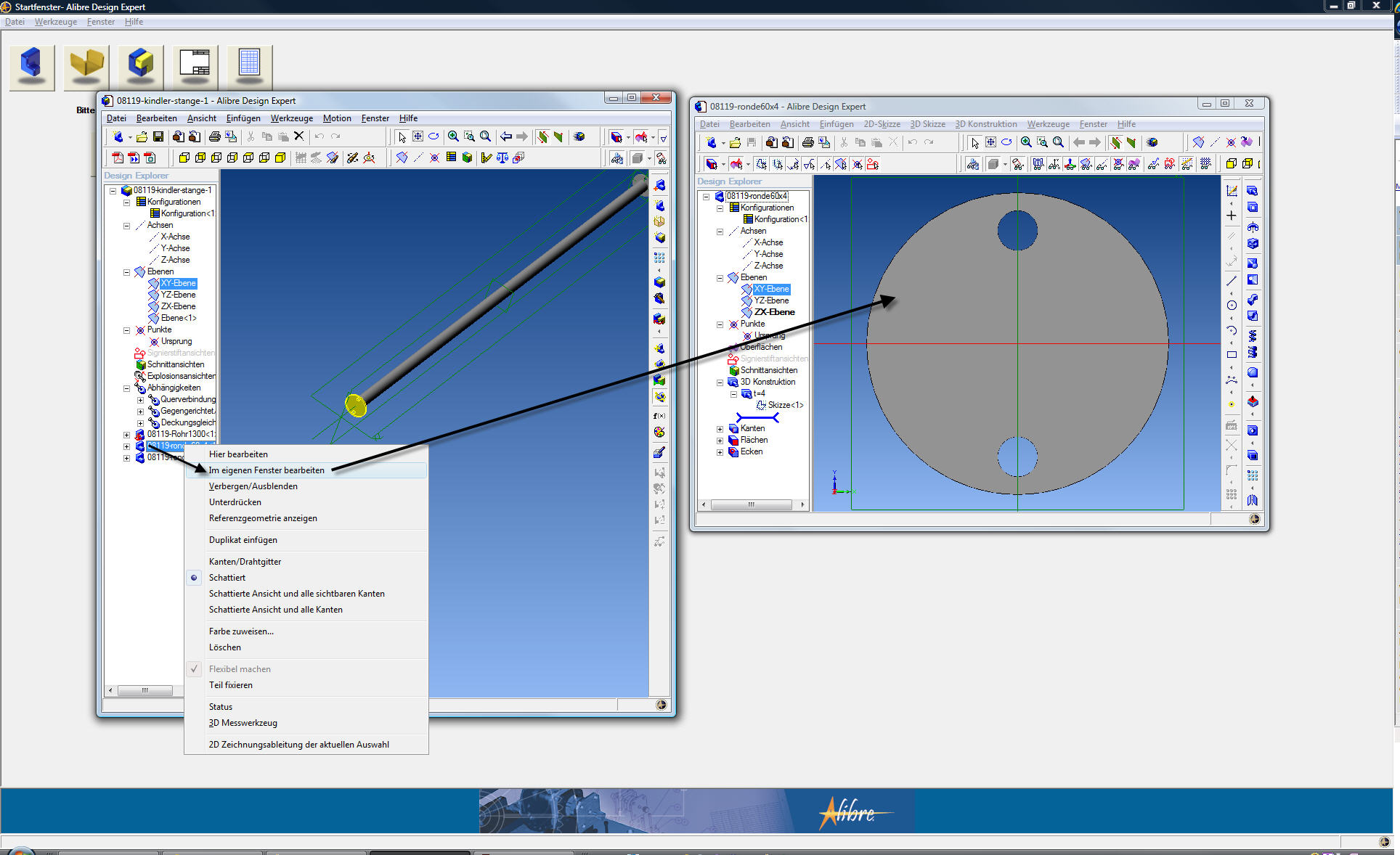Viewport: 1400px width, 855px height.
Task: Open the Einfügen menu in kindler-stange window
Action: pyautogui.click(x=243, y=118)
